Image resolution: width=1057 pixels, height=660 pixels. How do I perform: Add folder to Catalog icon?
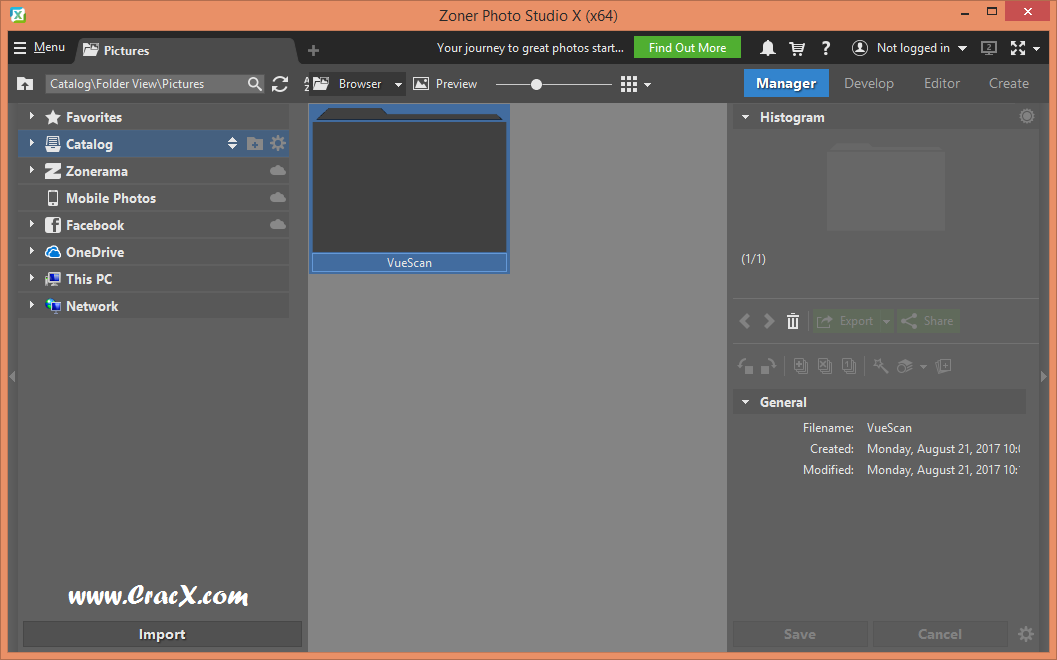[255, 144]
